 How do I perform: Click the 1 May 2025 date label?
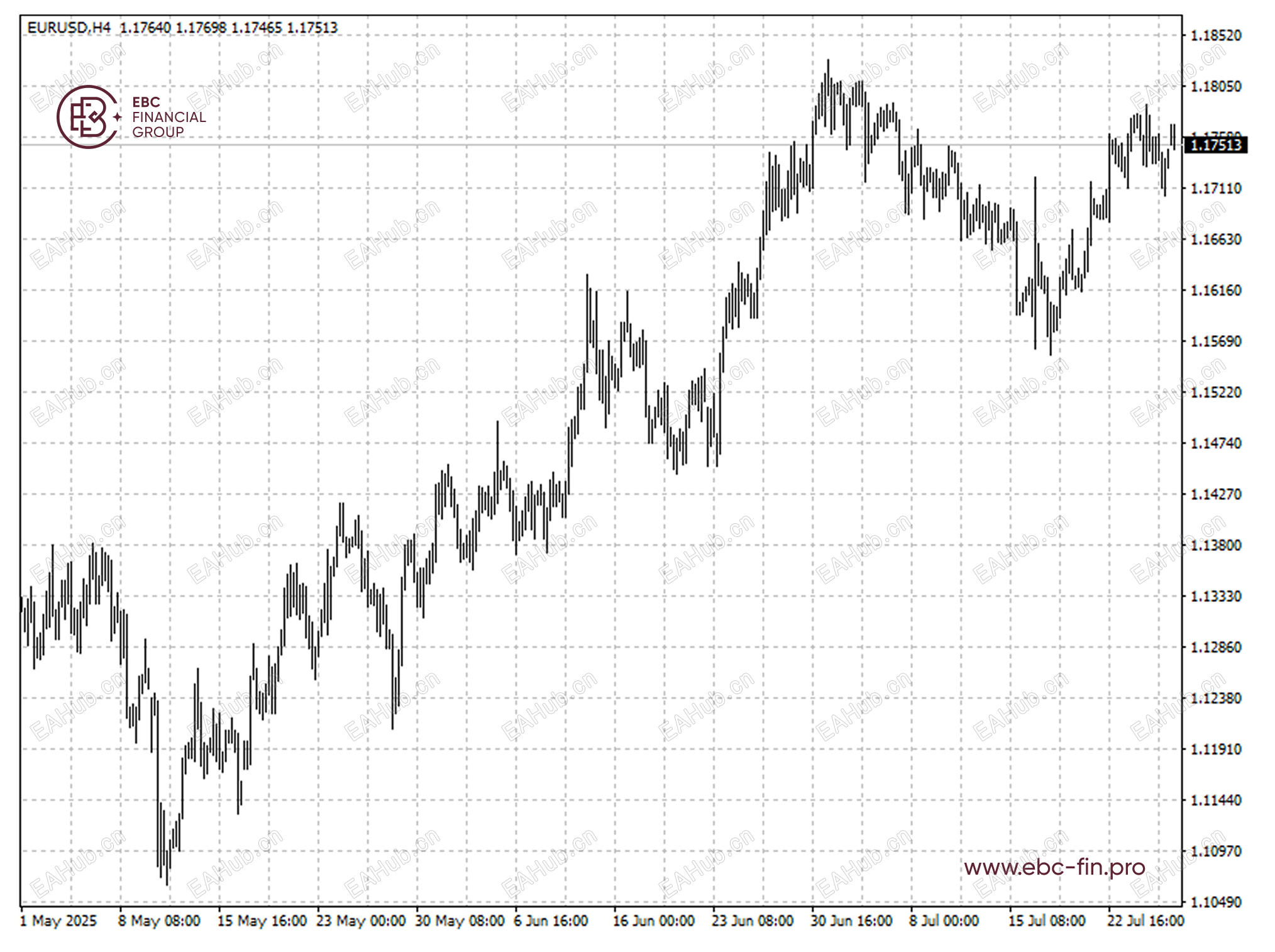coord(58,921)
